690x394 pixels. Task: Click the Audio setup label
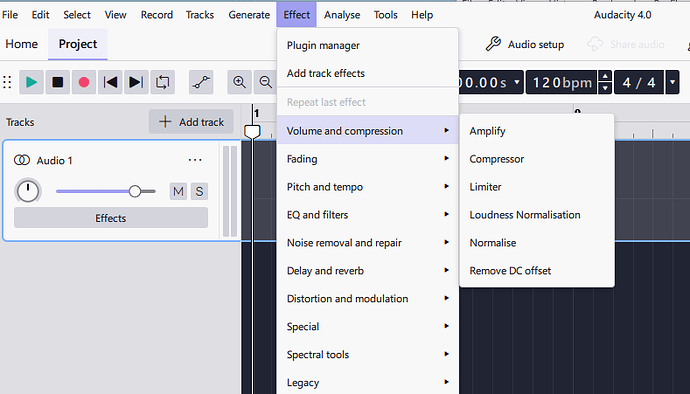pyautogui.click(x=536, y=44)
